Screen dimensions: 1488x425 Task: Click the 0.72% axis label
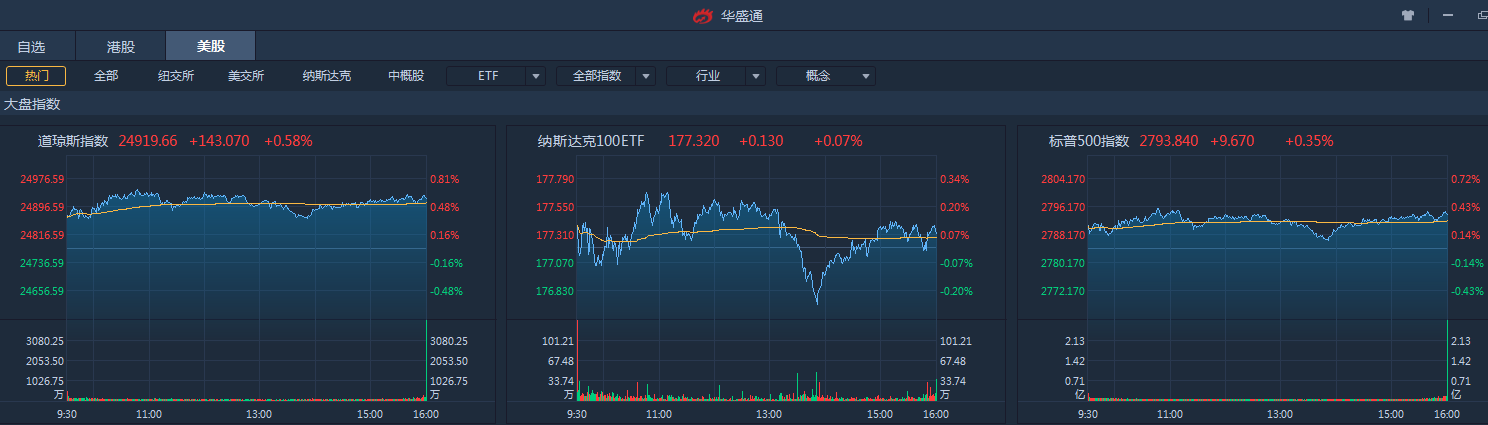pos(1466,180)
